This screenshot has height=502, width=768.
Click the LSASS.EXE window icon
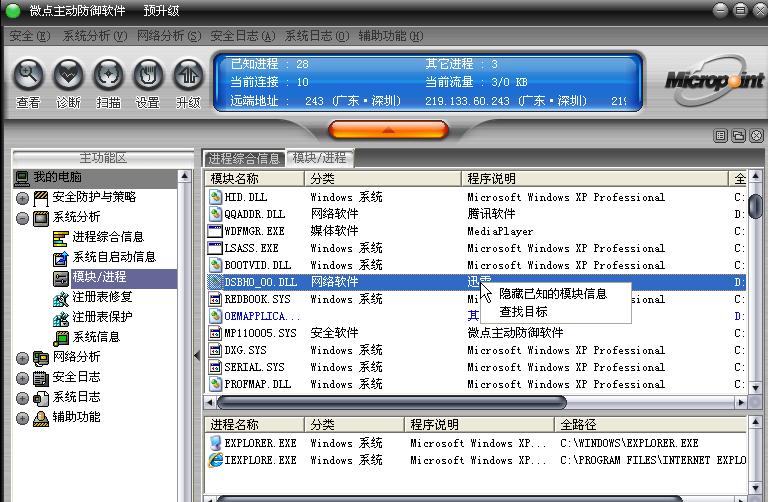tap(216, 248)
